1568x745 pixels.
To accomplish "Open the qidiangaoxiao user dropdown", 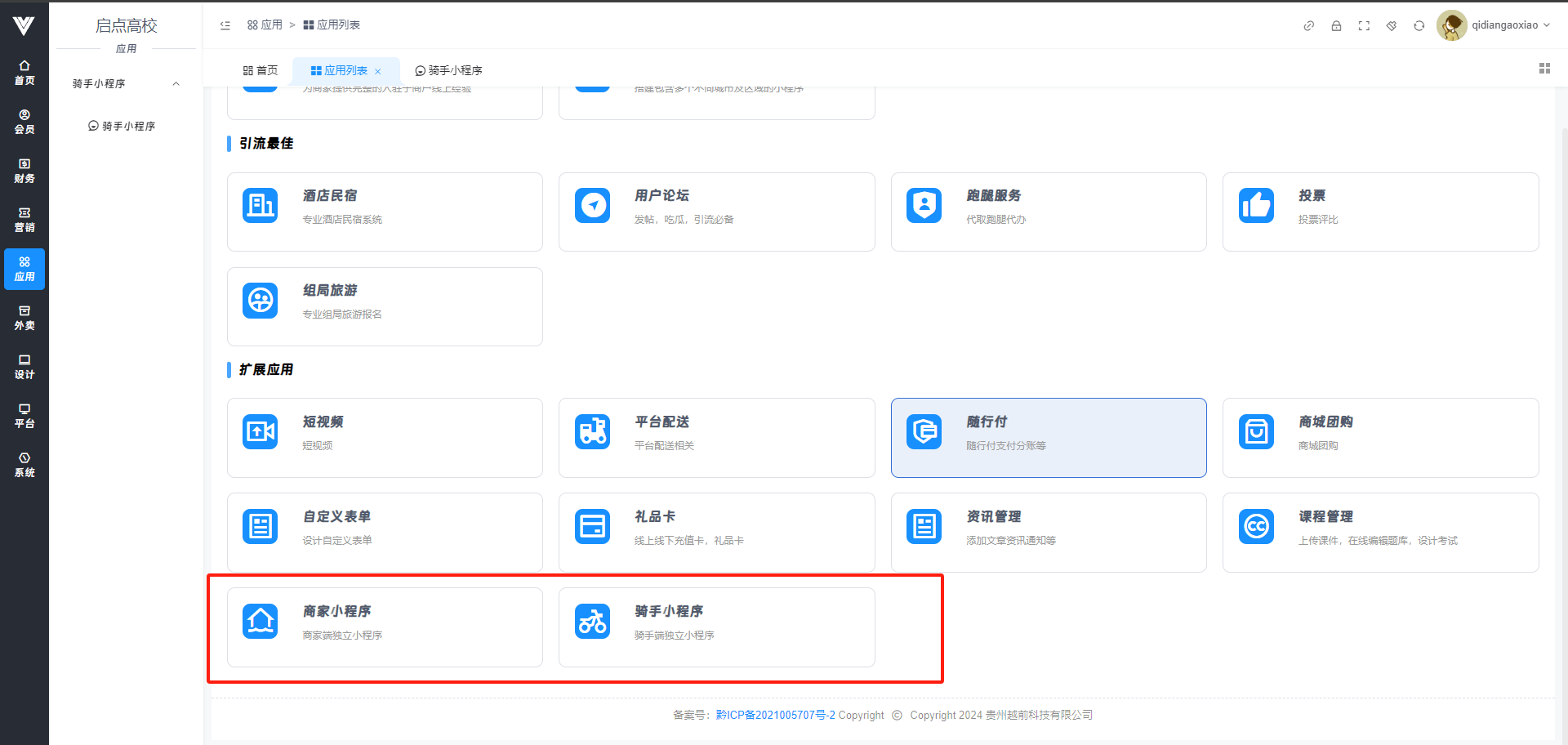I will [1494, 25].
